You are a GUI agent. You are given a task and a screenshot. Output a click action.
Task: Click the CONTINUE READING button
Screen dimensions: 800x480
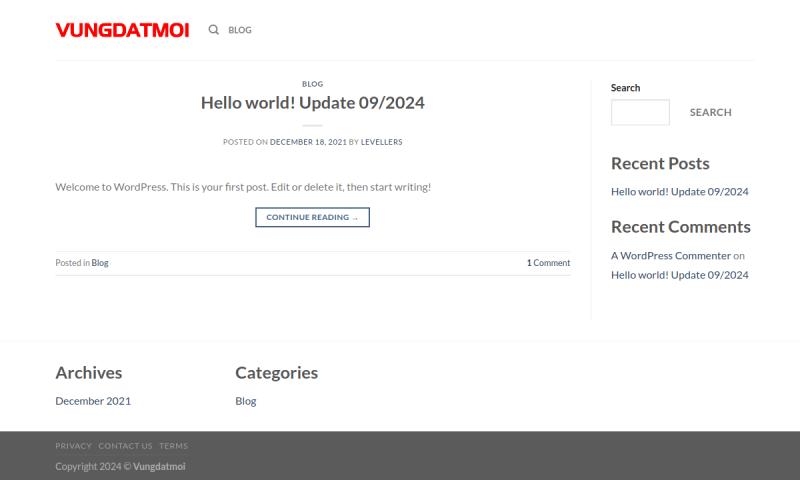[312, 217]
